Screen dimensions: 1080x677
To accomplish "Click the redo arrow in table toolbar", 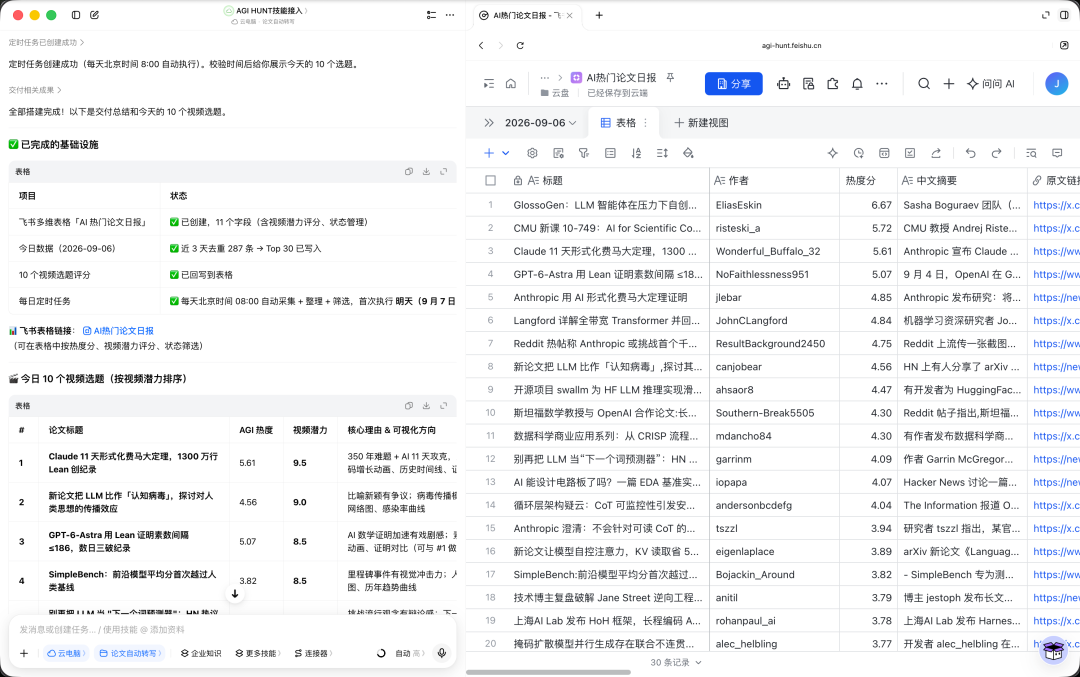I will (x=996, y=153).
